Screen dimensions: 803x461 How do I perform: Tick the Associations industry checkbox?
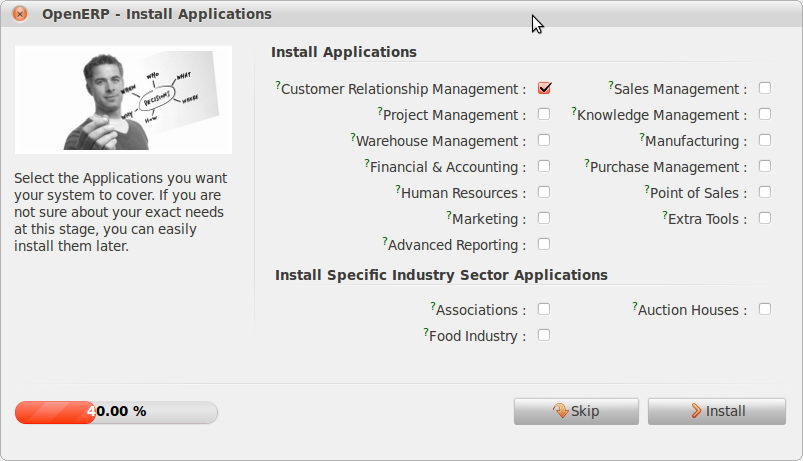point(544,309)
